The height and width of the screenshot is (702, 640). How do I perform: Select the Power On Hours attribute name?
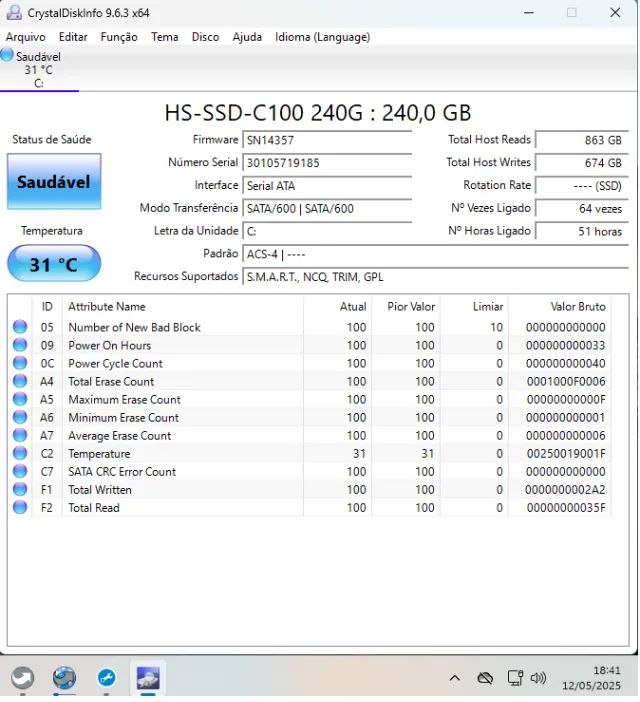(110, 346)
